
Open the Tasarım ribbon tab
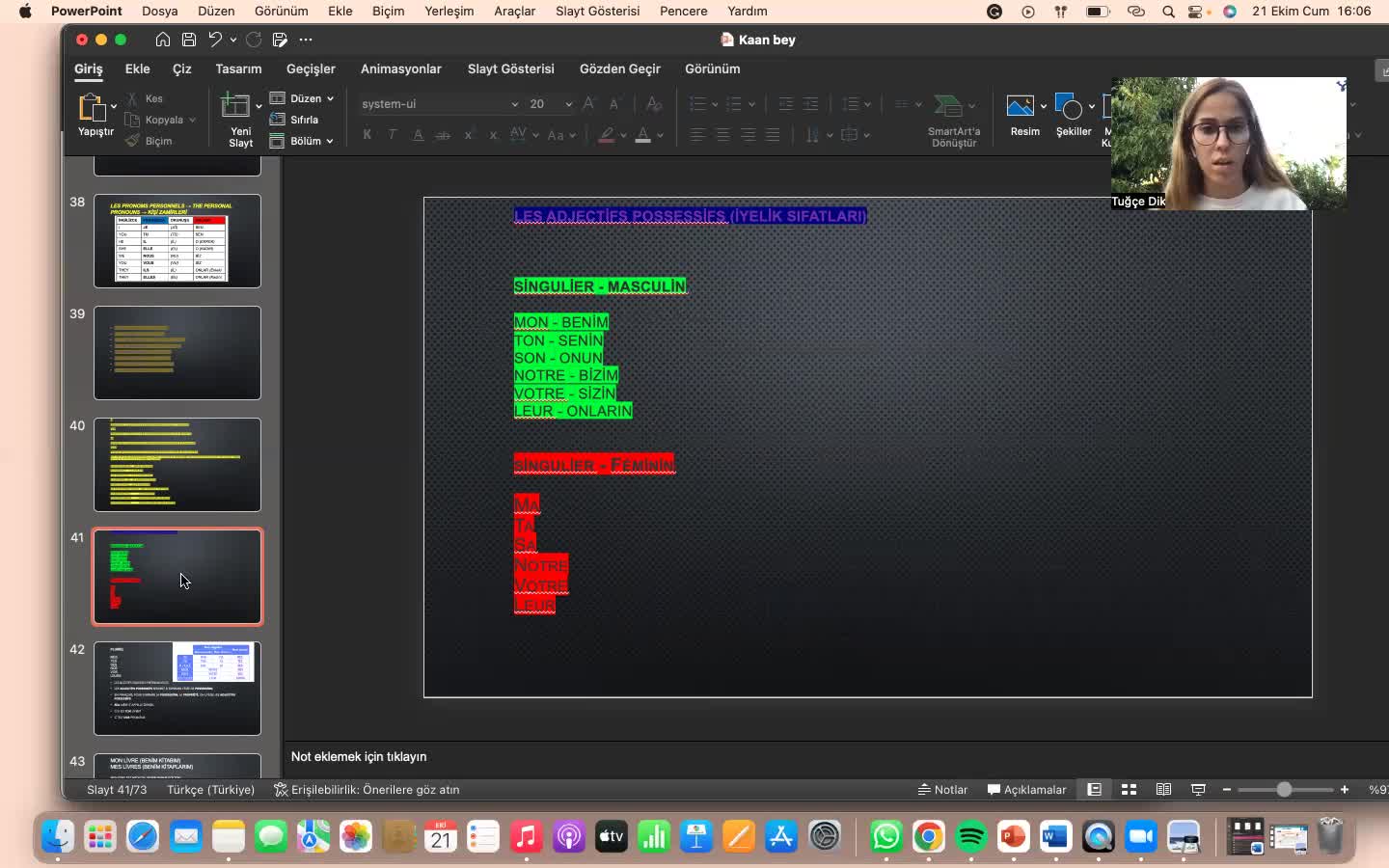click(238, 68)
